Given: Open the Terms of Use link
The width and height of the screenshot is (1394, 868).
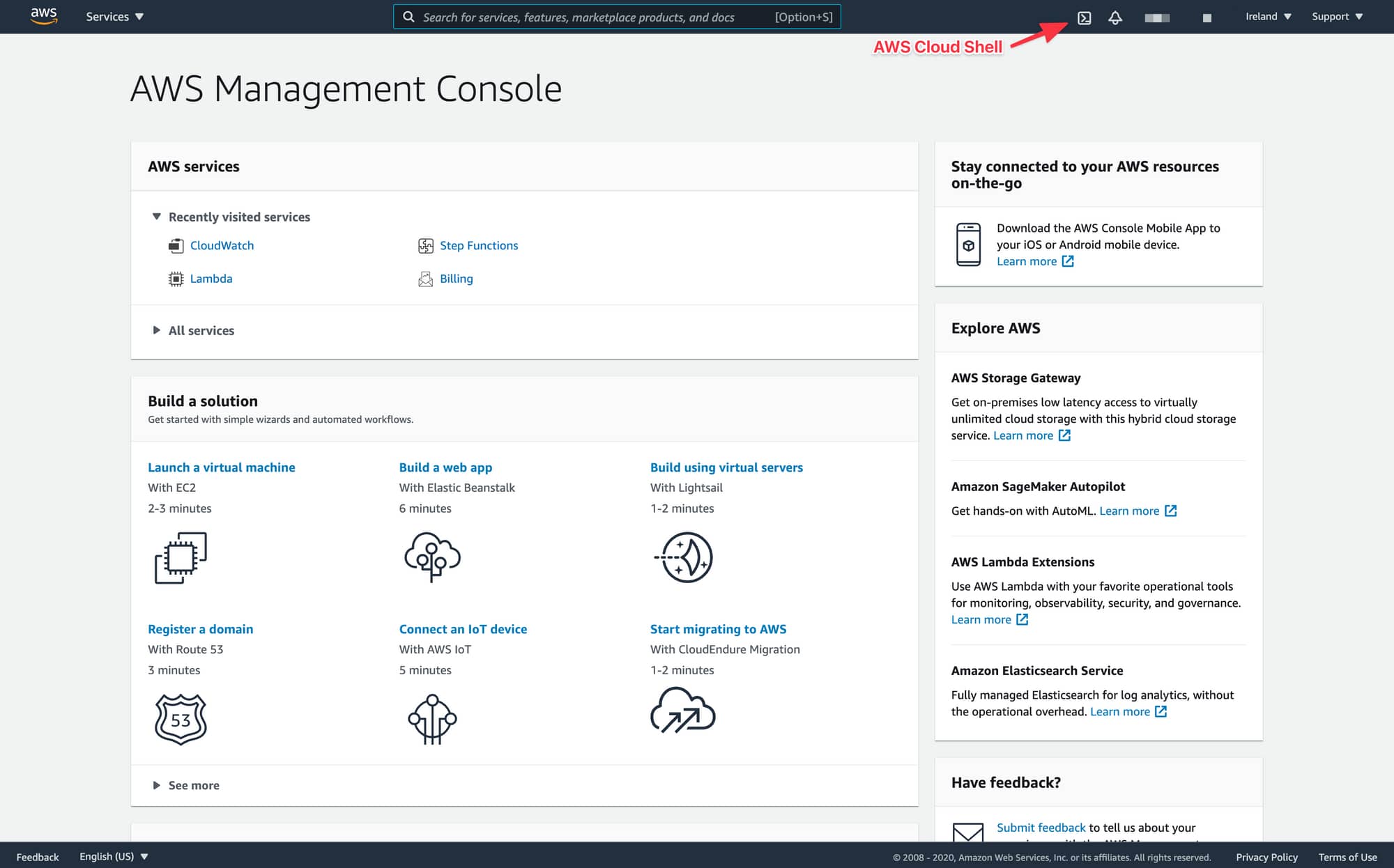Looking at the screenshot, I should pos(1347,857).
